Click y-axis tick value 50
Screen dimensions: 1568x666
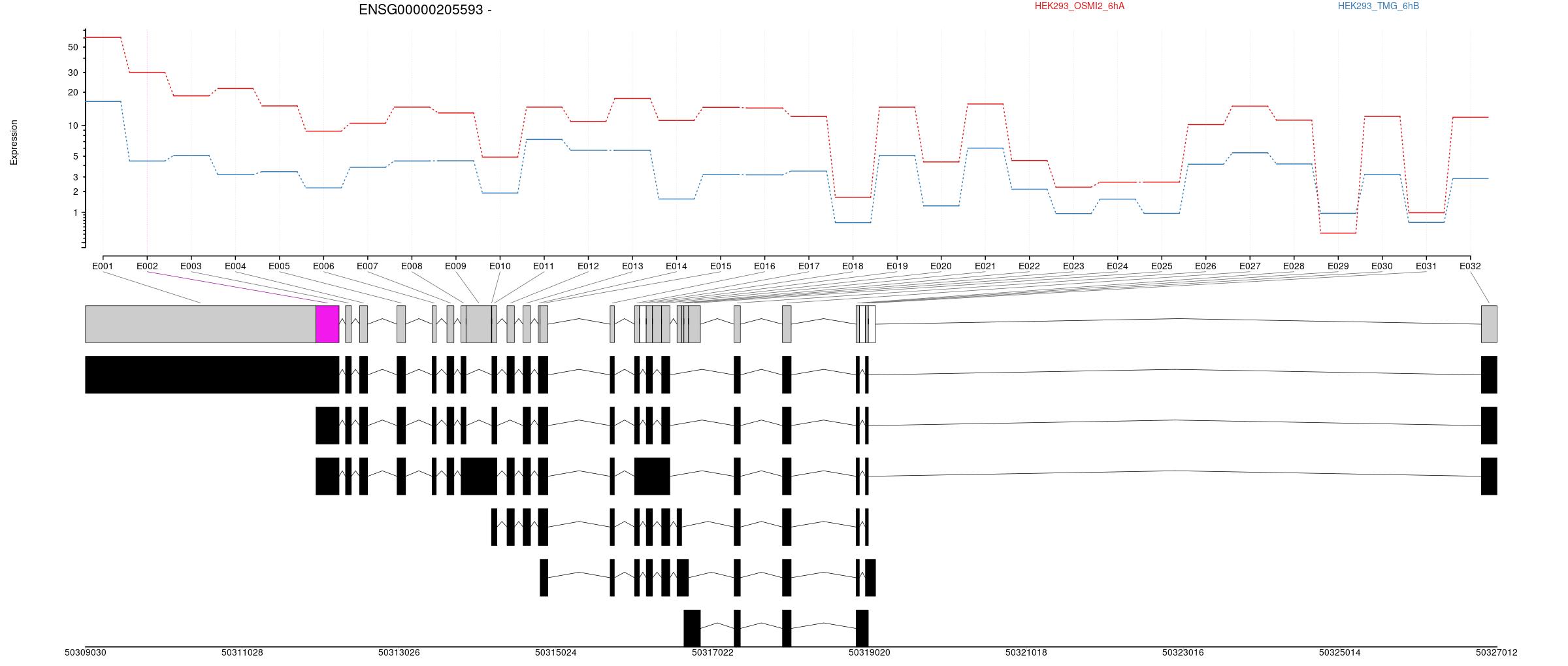[x=73, y=47]
